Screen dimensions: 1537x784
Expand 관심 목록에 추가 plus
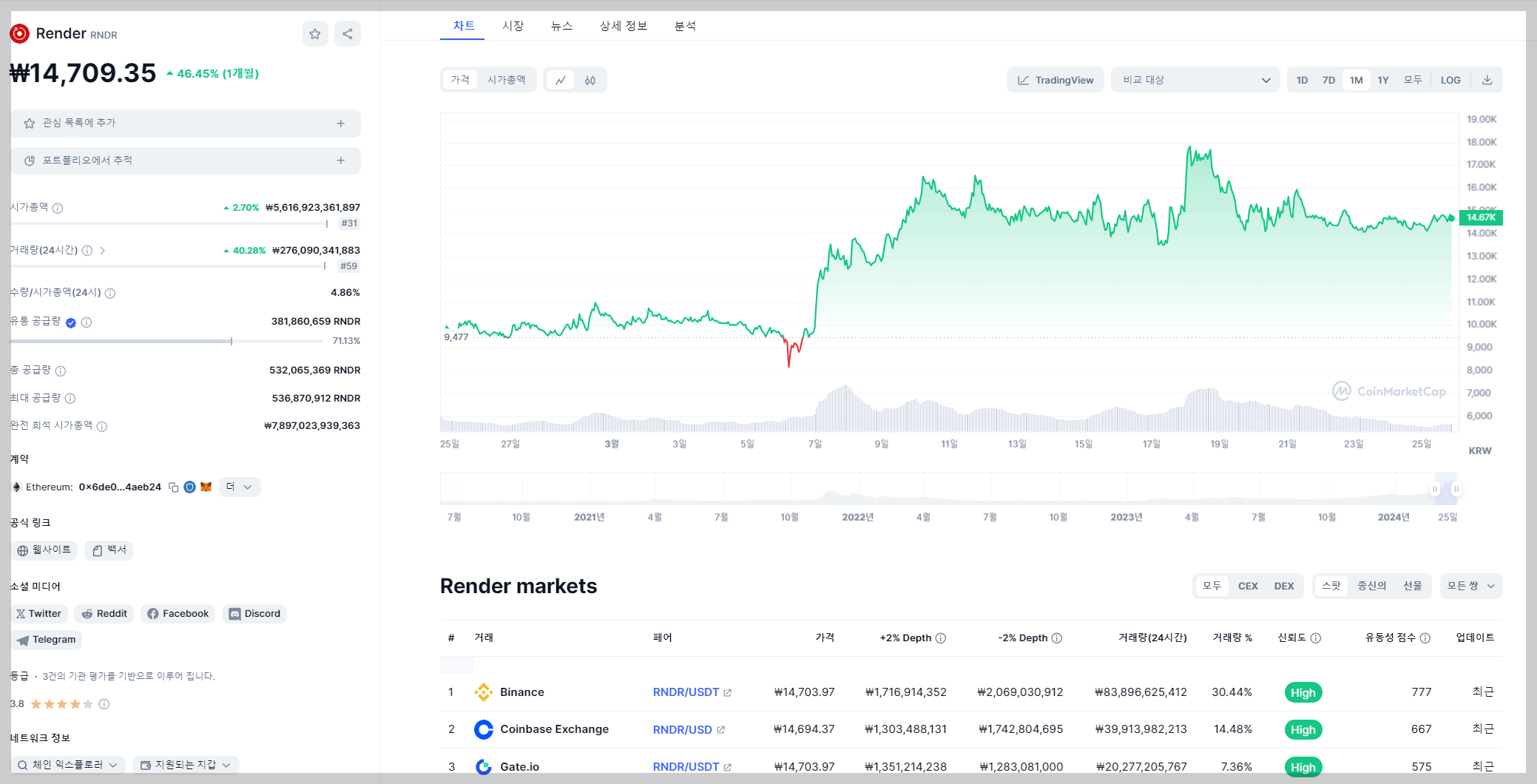341,124
